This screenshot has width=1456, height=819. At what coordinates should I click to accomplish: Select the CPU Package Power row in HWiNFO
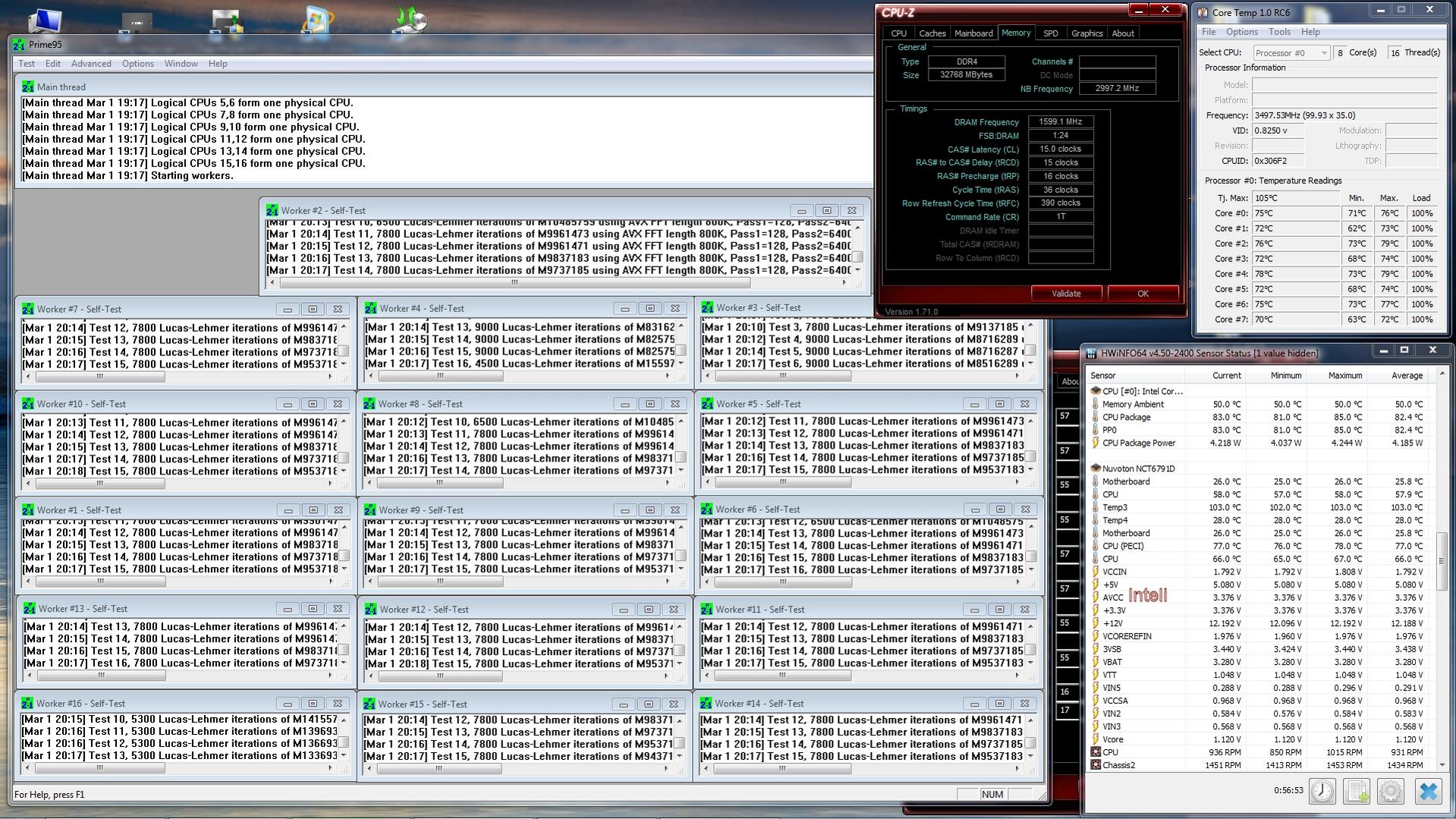pos(1259,443)
